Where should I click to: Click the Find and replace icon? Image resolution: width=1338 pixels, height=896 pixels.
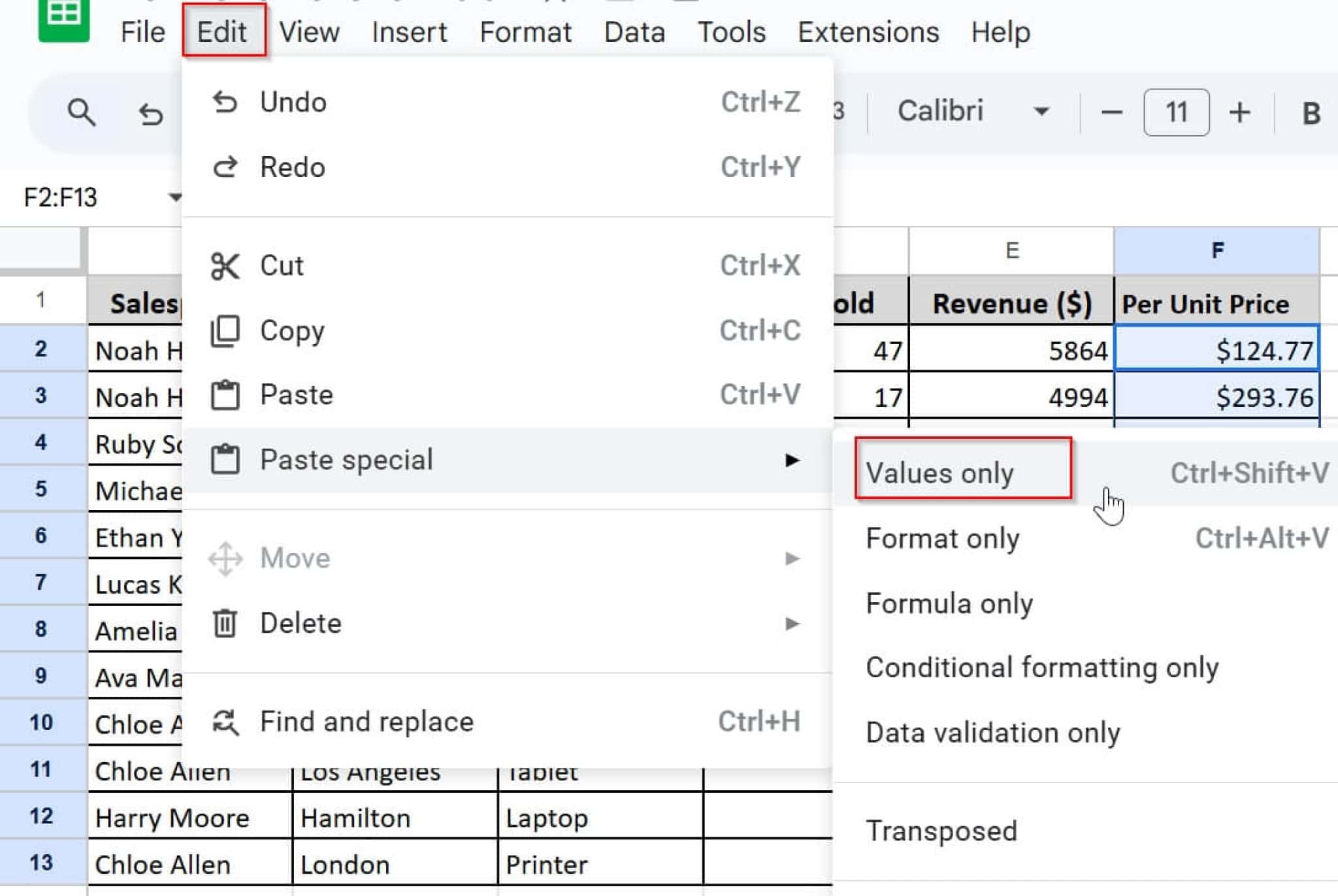(x=225, y=721)
